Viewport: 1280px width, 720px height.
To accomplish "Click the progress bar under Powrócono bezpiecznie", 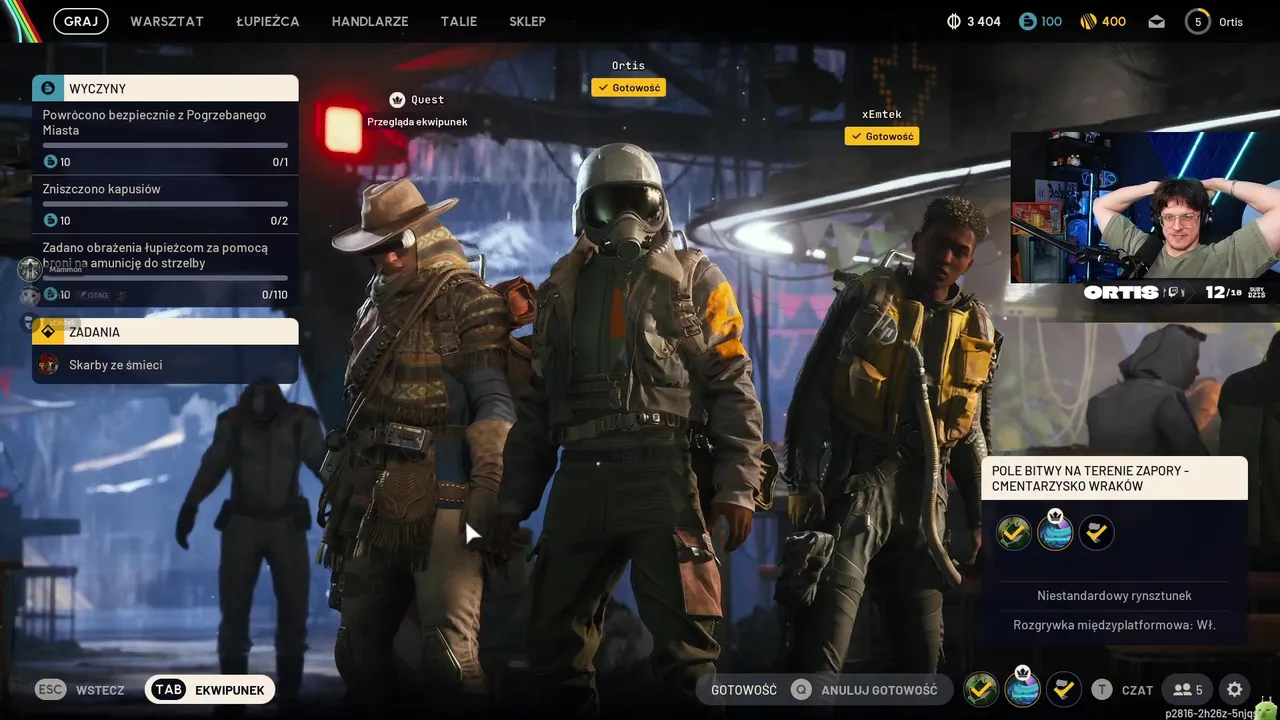I will point(165,145).
